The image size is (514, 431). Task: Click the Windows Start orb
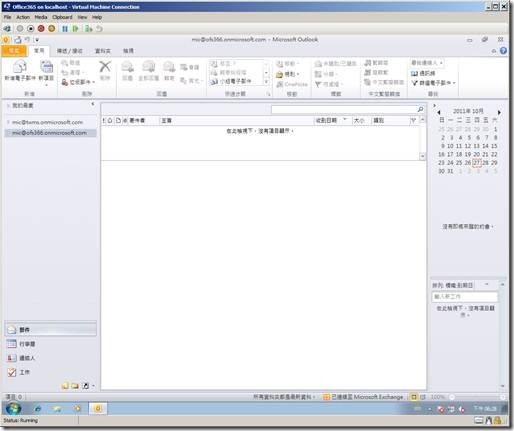point(14,408)
